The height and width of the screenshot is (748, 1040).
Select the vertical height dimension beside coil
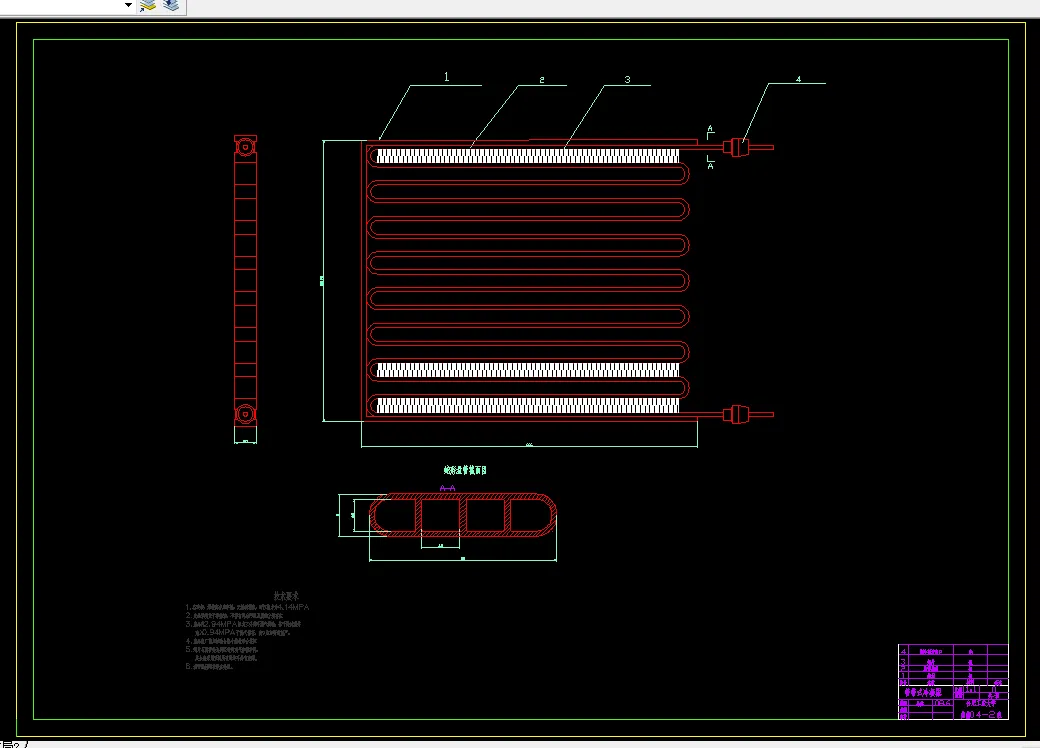(x=323, y=280)
